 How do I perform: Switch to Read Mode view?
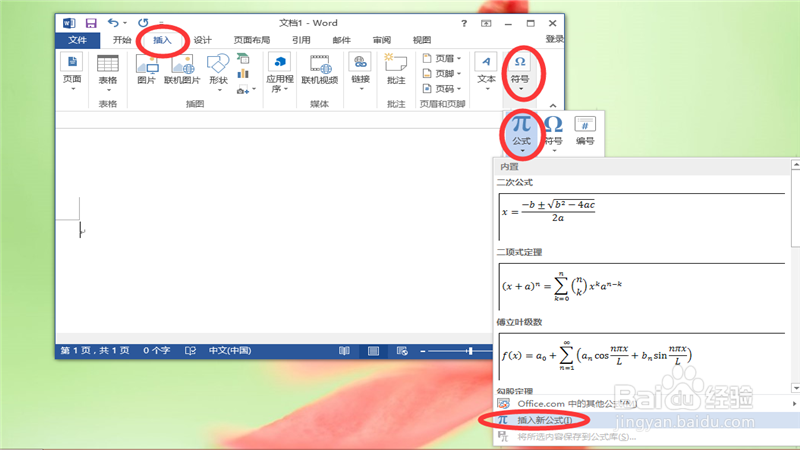tap(344, 351)
